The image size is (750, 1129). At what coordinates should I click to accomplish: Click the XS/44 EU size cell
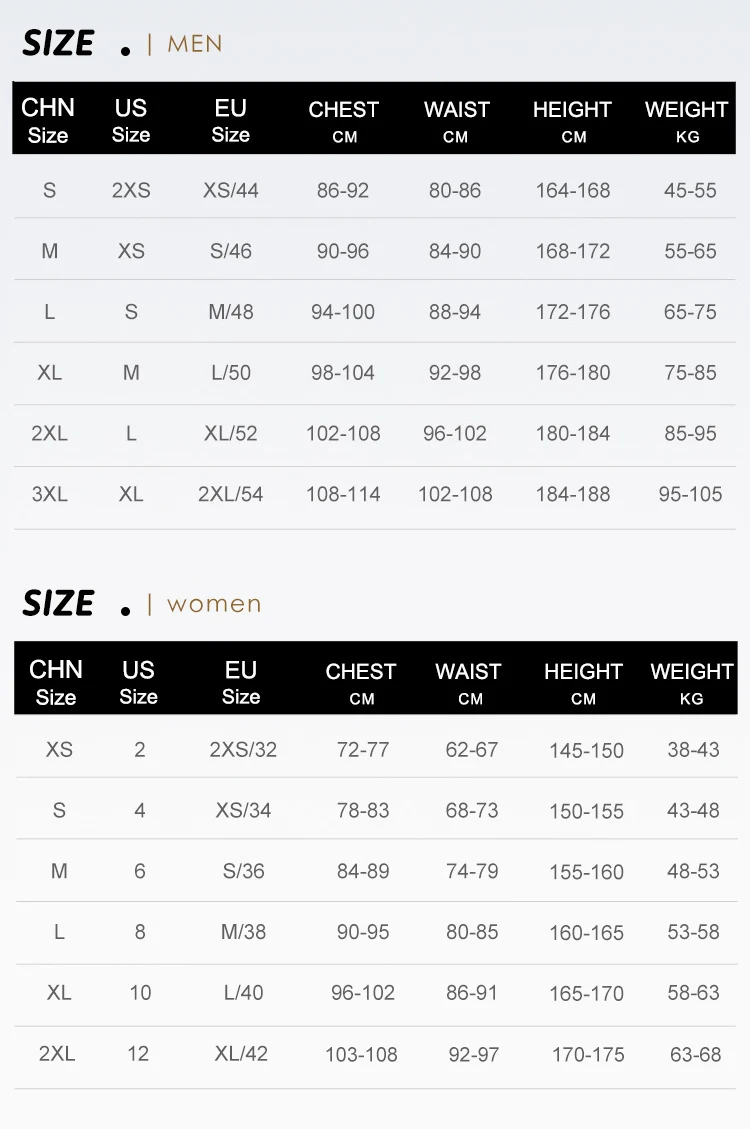tap(231, 190)
